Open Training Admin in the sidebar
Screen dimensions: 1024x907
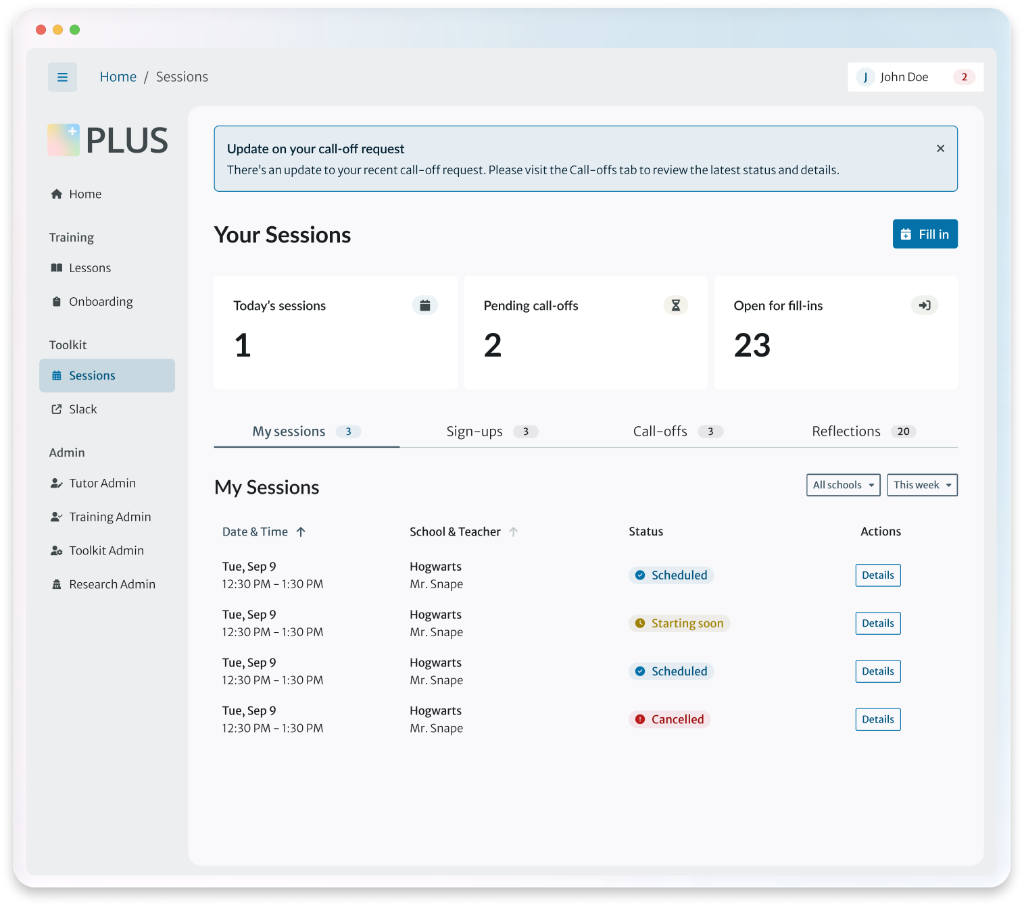tap(107, 517)
